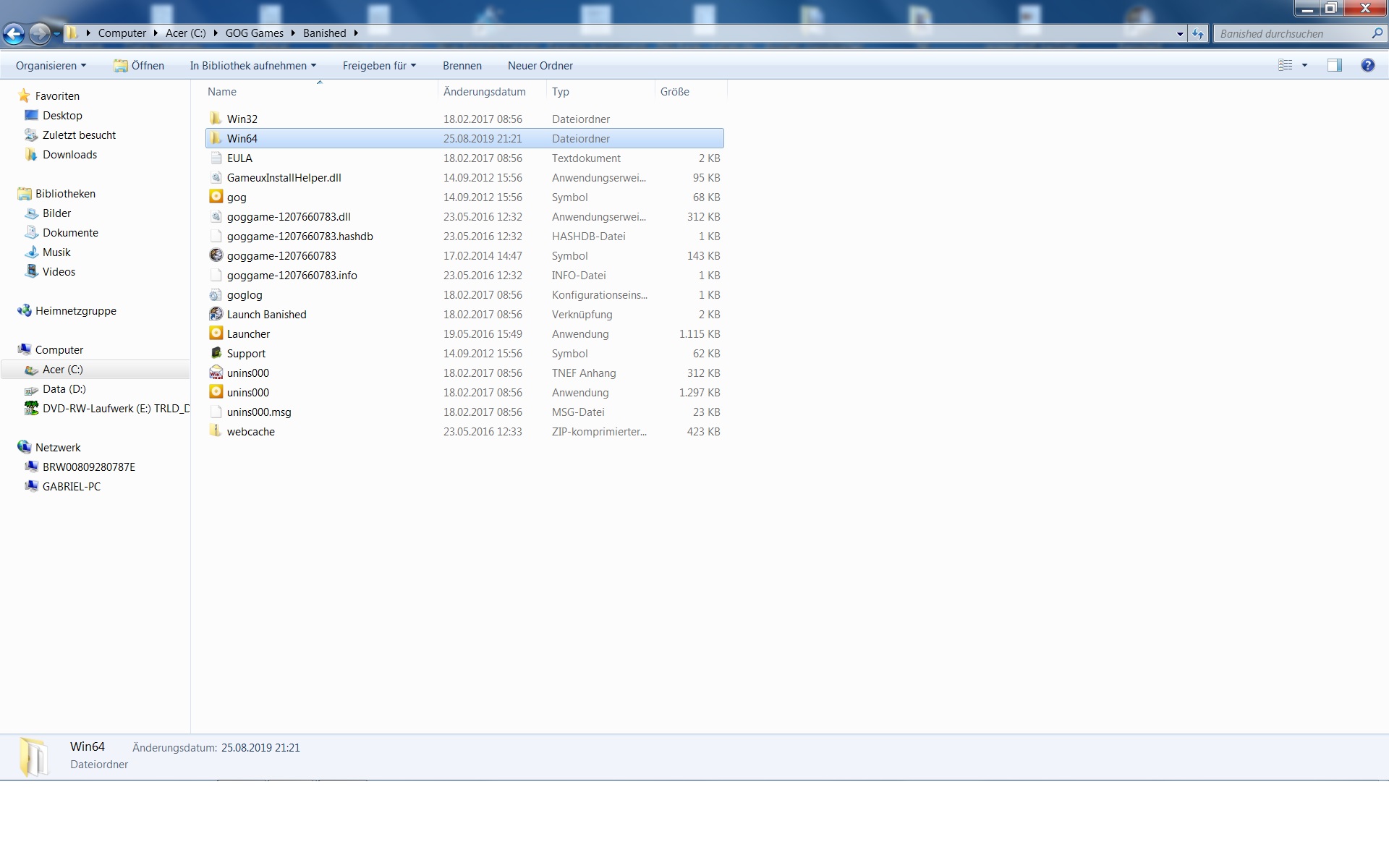Click 'Acer (C:)' in the address breadcrumb

pos(185,33)
